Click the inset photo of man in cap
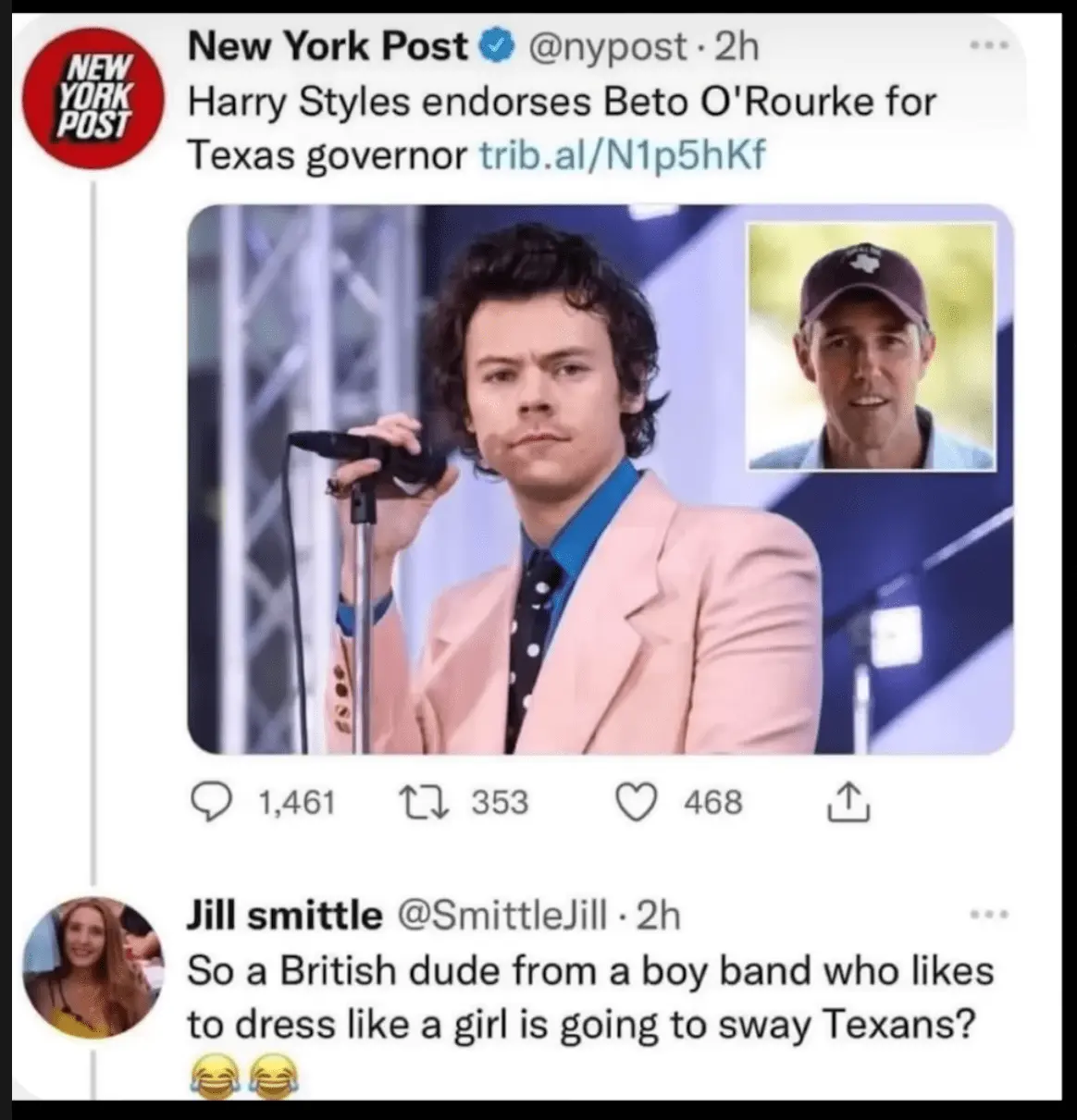 [x=872, y=346]
